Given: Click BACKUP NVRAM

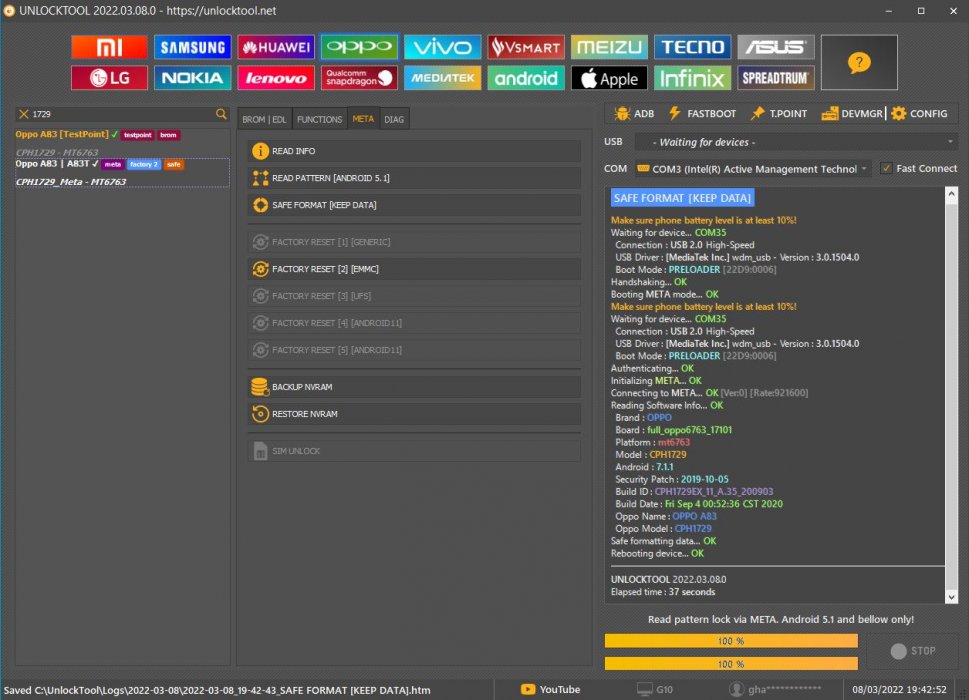Looking at the screenshot, I should tap(414, 387).
